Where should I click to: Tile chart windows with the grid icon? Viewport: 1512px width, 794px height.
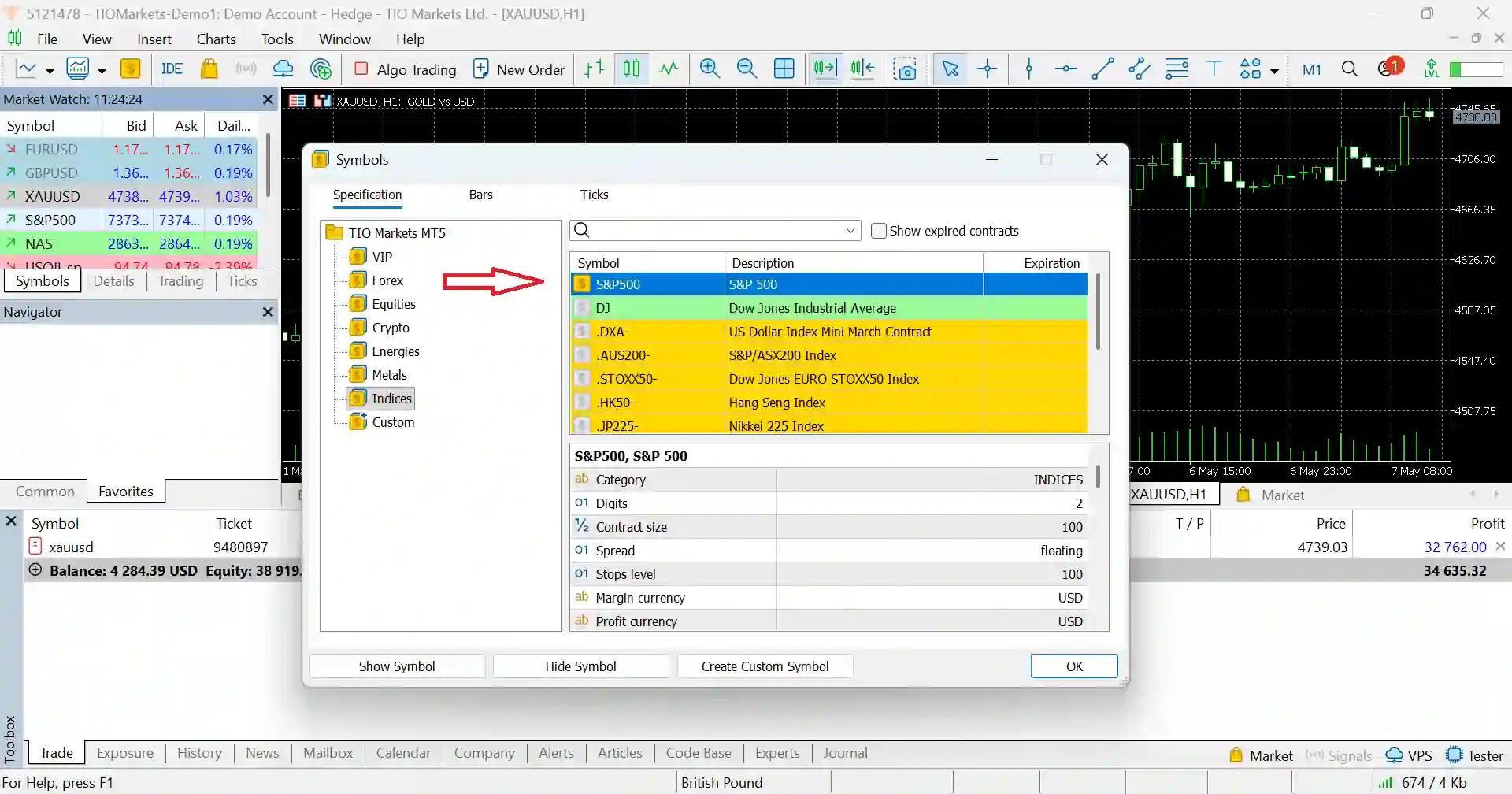pyautogui.click(x=784, y=69)
